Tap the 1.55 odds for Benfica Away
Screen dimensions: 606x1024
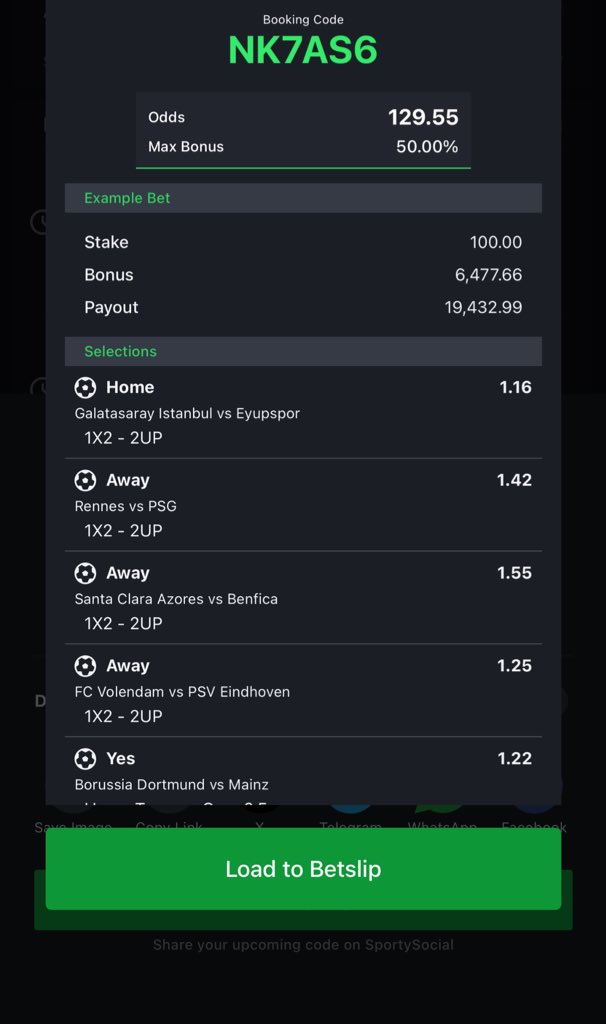click(514, 573)
